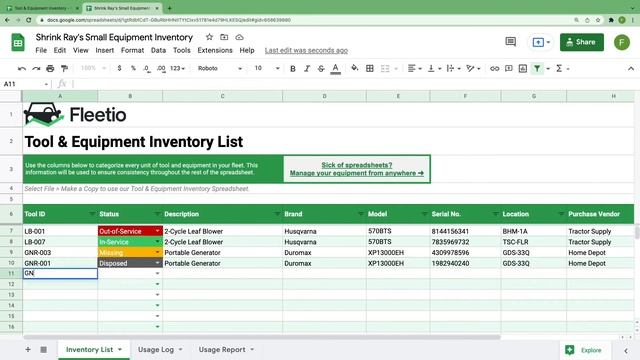Image resolution: width=640 pixels, height=360 pixels.
Task: Toggle strikethrough formatting
Action: (x=321, y=69)
